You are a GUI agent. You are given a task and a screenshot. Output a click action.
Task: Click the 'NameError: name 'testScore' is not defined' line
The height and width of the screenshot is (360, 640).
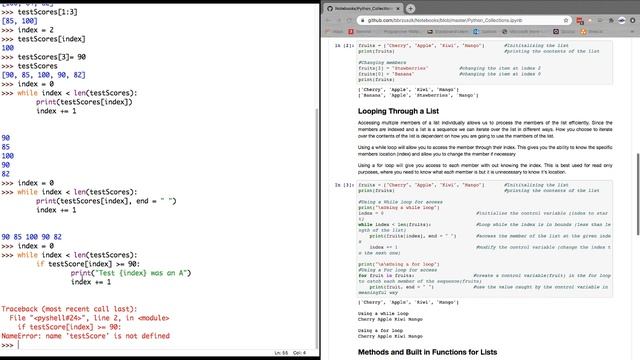pyautogui.click(x=85, y=336)
